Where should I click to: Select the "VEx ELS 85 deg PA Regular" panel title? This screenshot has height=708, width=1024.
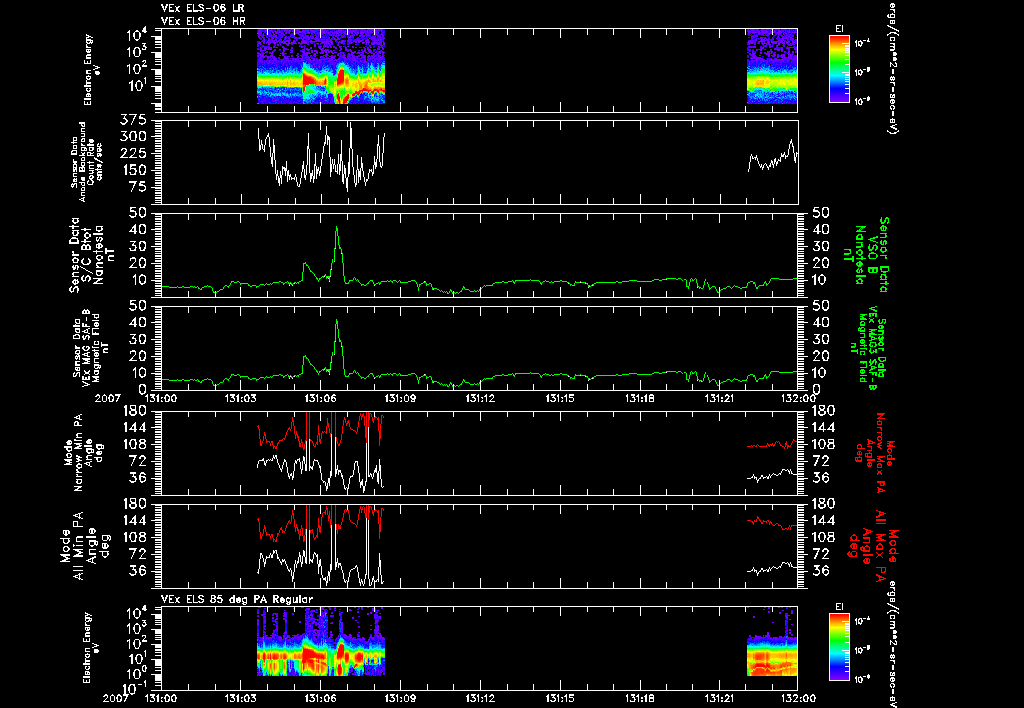[x=237, y=599]
